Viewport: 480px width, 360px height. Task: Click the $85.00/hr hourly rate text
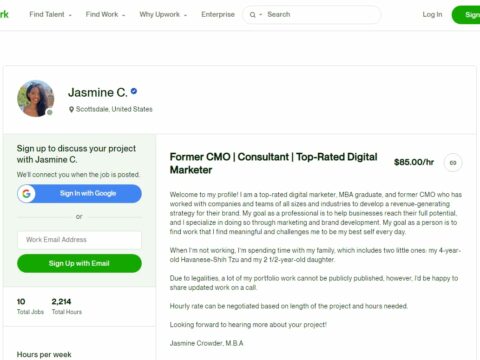pyautogui.click(x=414, y=162)
